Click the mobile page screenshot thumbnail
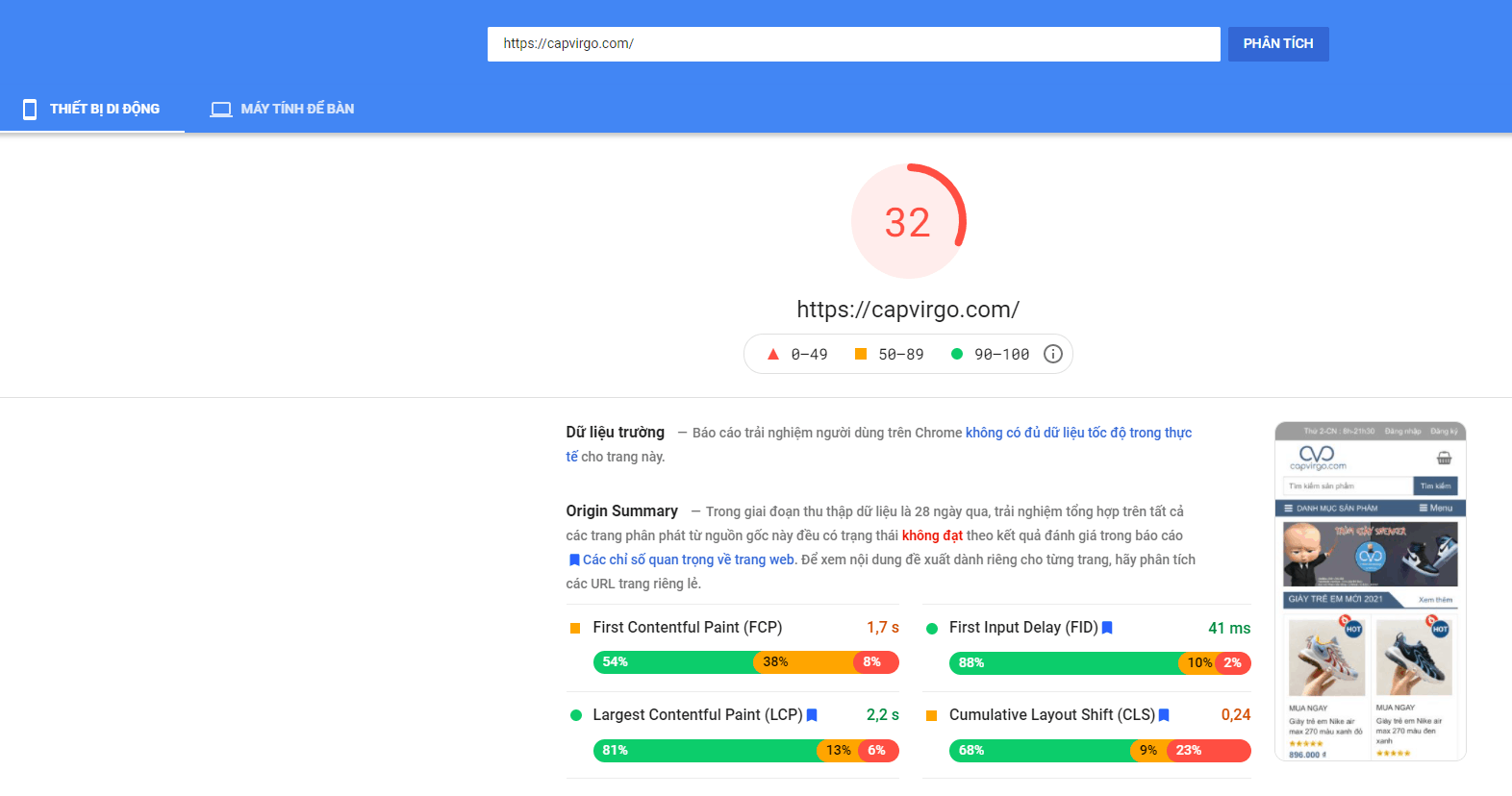 [1370, 591]
